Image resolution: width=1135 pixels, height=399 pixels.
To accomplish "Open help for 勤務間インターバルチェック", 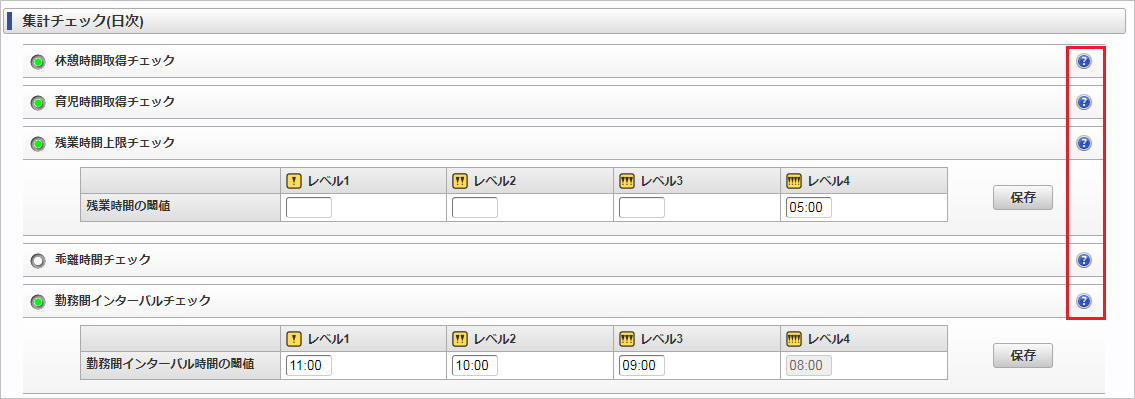I will tap(1084, 301).
